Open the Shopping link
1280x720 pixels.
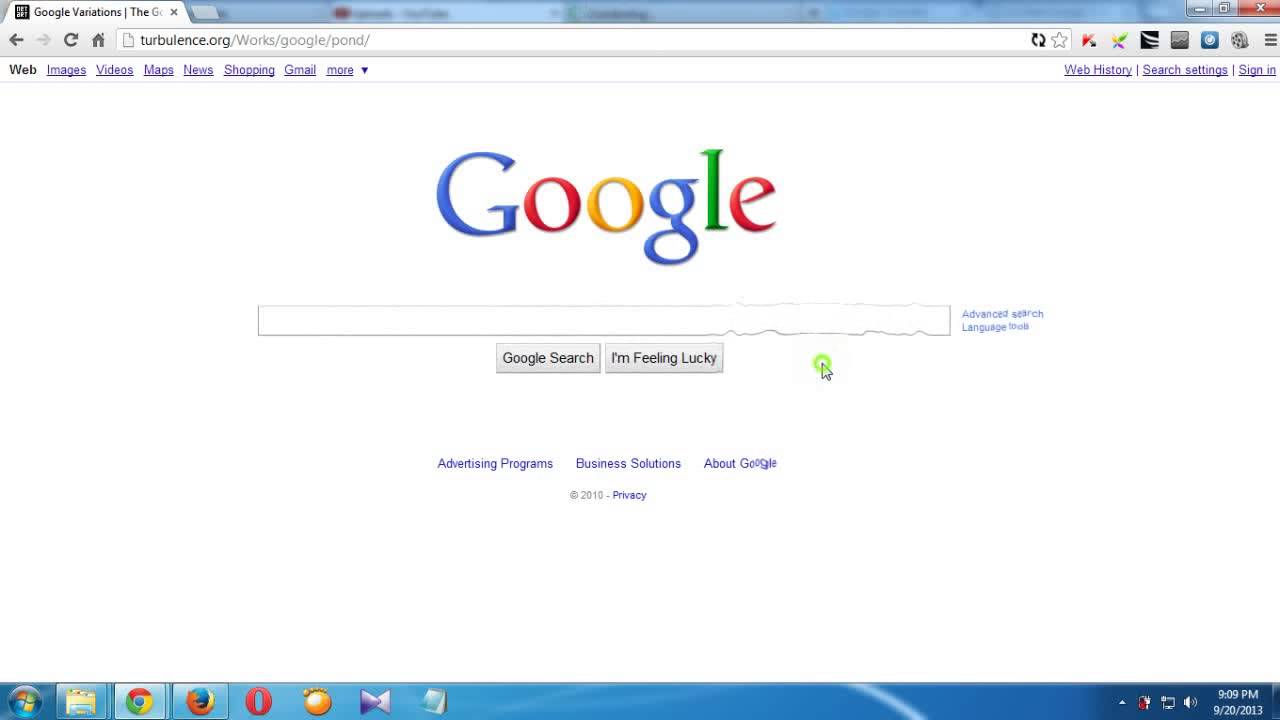coord(249,70)
